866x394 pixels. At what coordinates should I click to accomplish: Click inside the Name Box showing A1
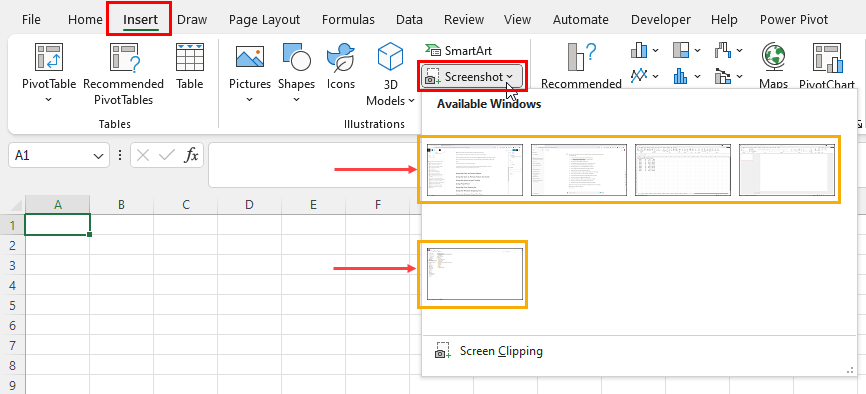51,156
